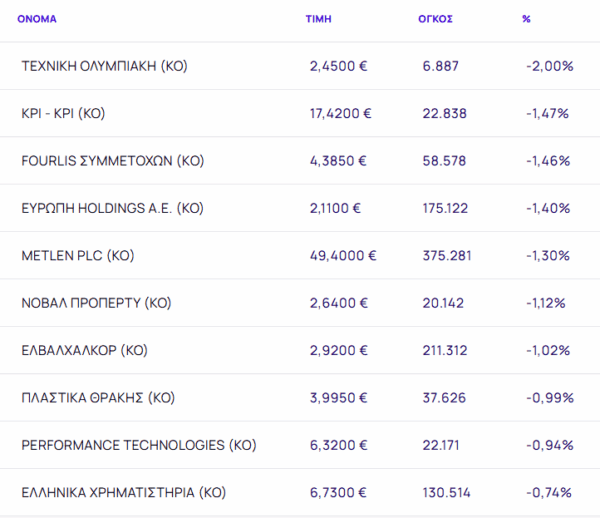Select FOURLIS ΣΥΜΜΕΤΟΧΩΝ (ΚΟ) name

pyautogui.click(x=113, y=161)
